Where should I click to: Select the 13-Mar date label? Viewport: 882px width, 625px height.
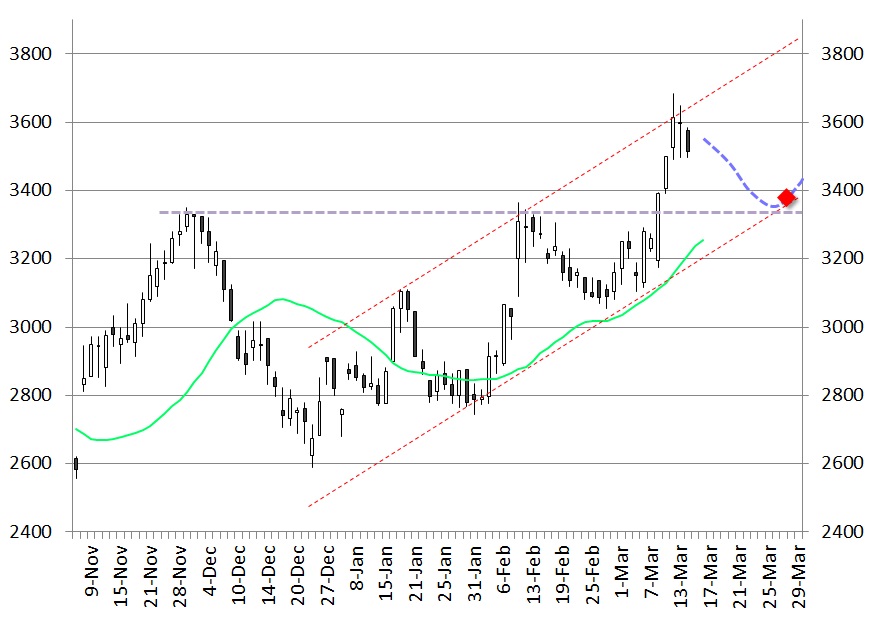[x=682, y=576]
